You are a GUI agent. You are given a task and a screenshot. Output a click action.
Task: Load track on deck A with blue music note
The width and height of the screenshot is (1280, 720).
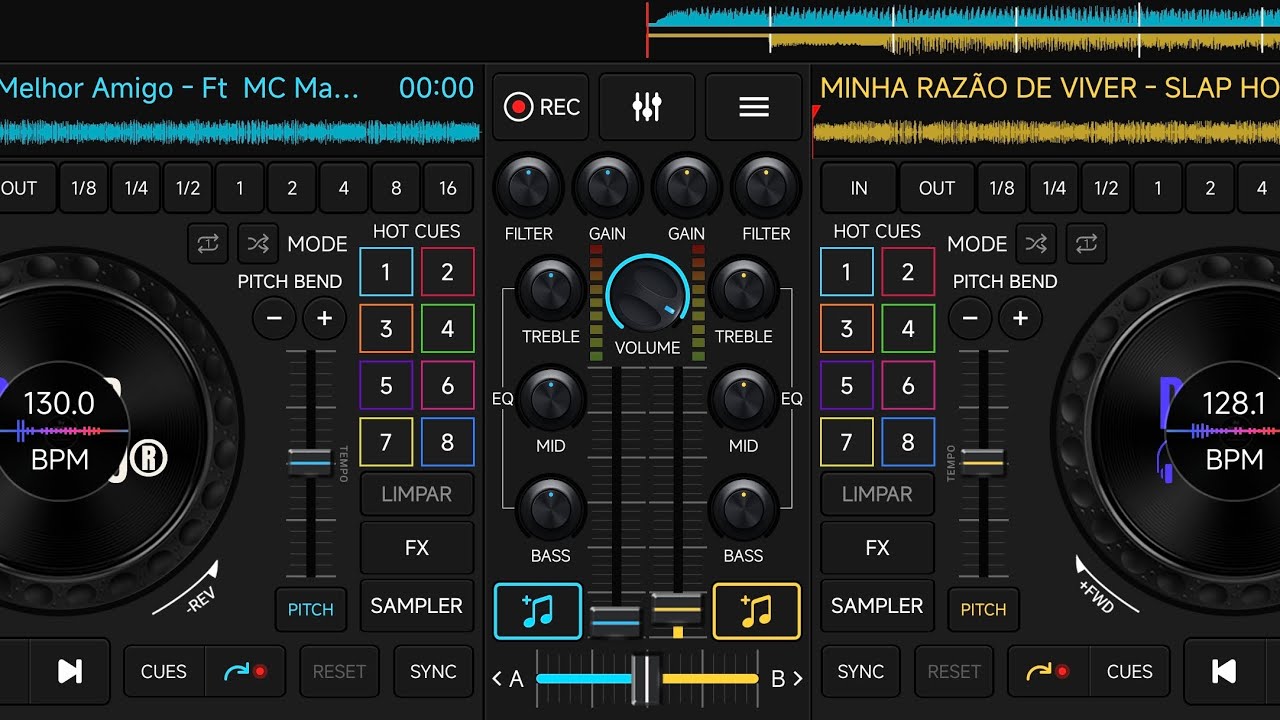pos(538,611)
